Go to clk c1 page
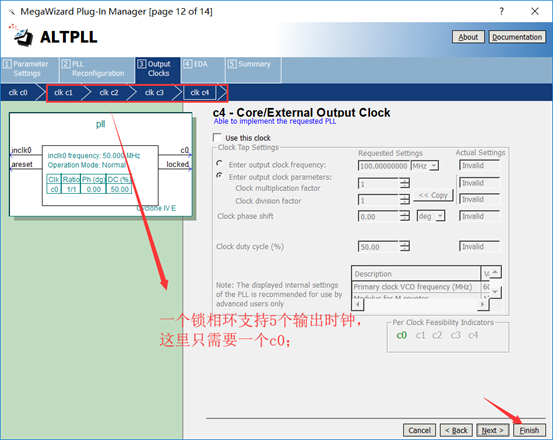 point(63,93)
